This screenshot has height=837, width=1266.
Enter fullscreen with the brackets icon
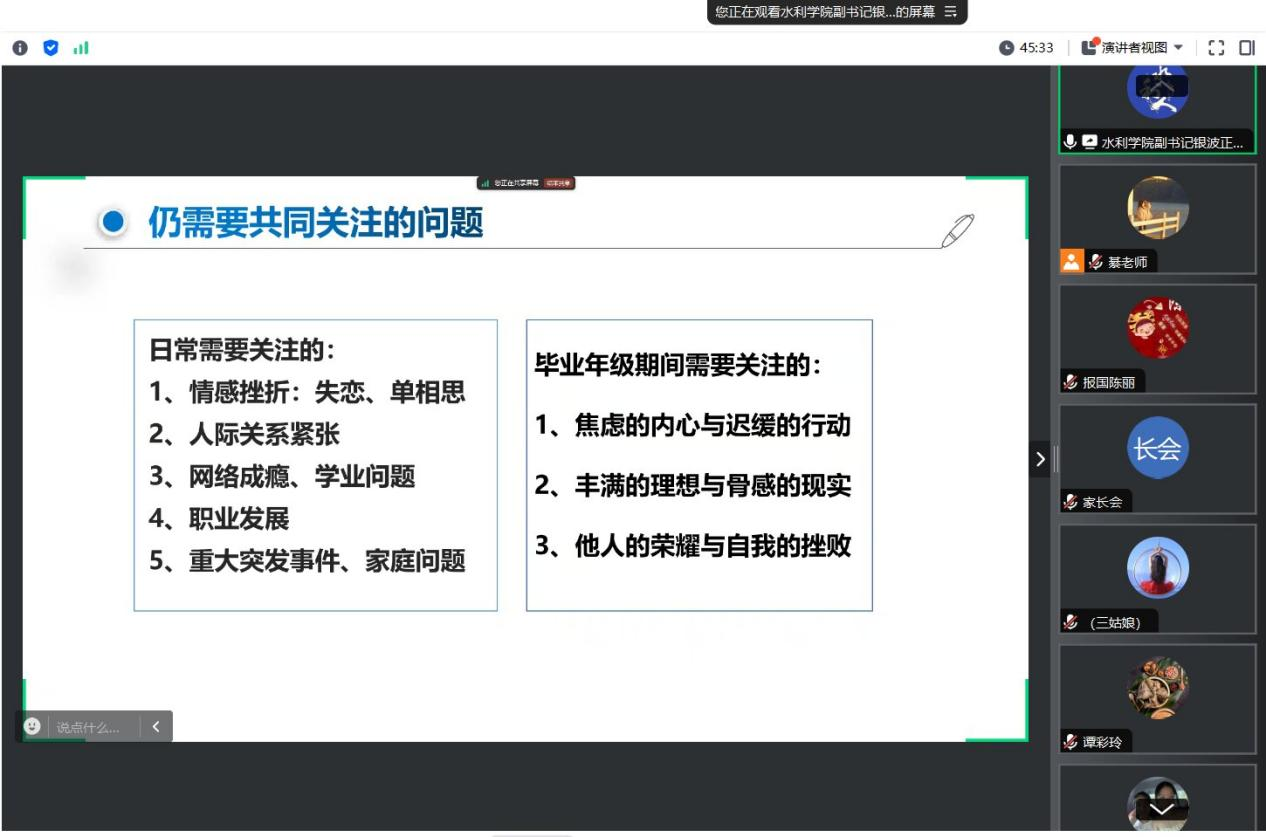click(1216, 48)
